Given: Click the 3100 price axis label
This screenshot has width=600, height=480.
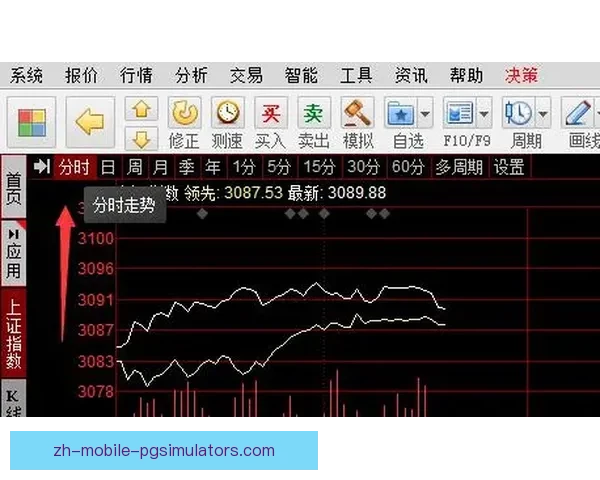Looking at the screenshot, I should click(96, 239).
